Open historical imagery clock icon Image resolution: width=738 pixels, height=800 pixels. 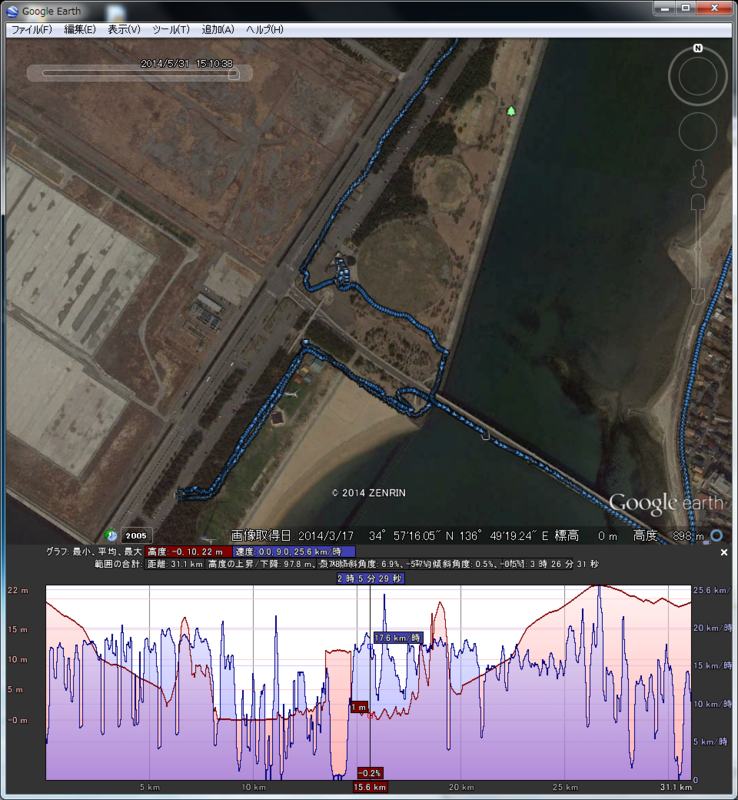(x=111, y=535)
